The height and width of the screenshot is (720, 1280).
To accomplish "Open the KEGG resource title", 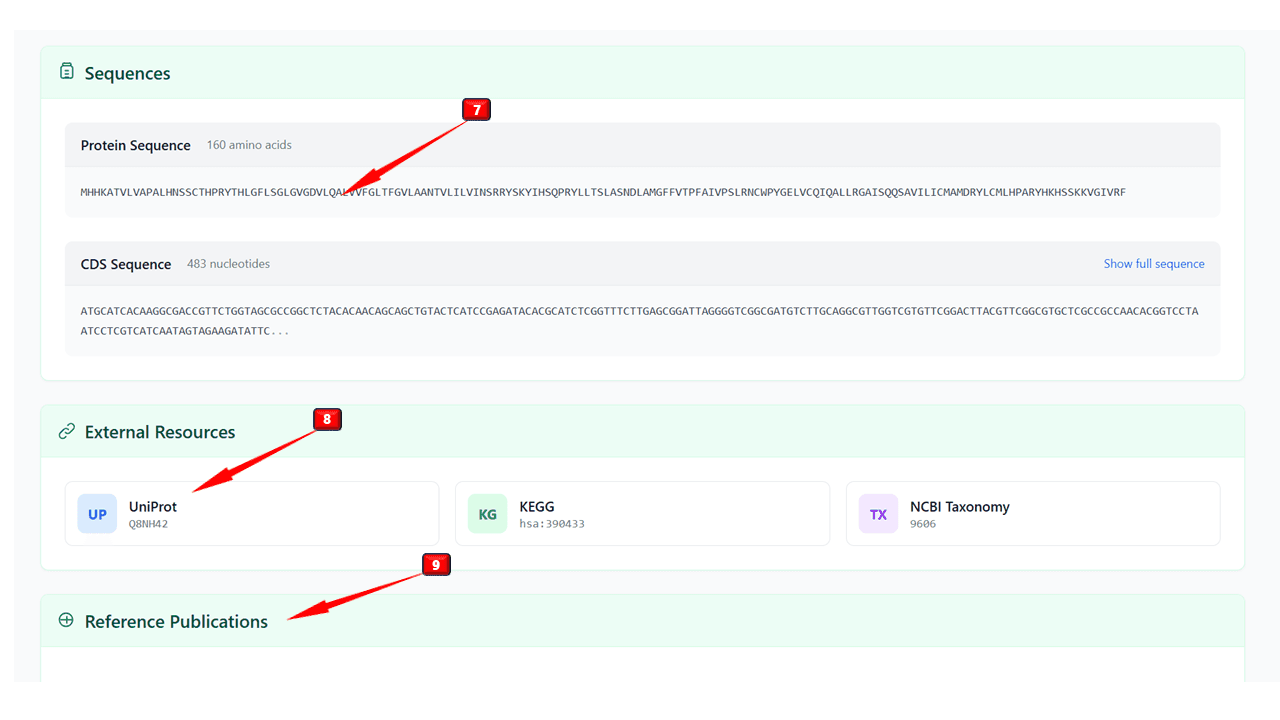I will tap(537, 507).
